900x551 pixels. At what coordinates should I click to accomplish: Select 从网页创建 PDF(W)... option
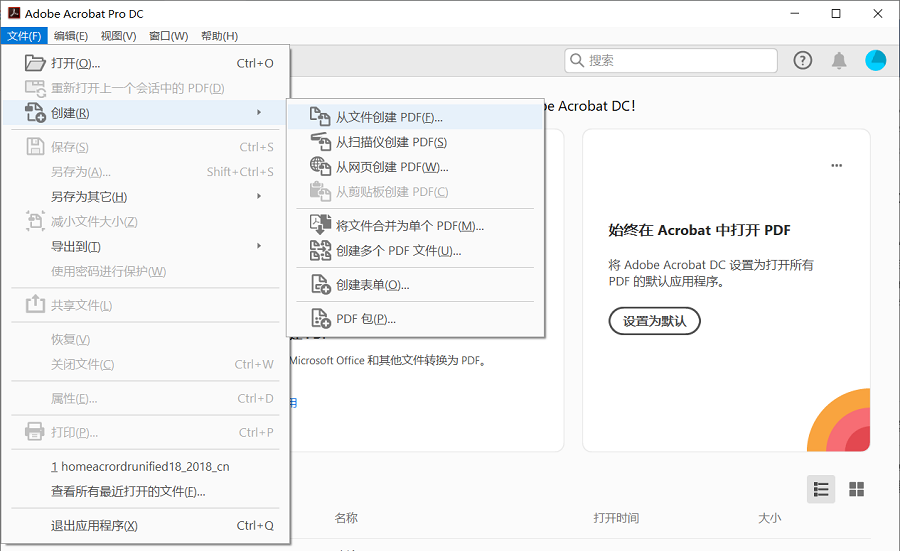tap(415, 167)
